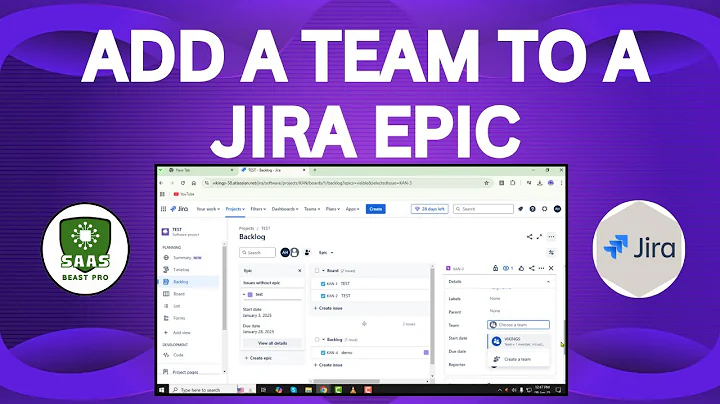Open Projects dropdown menu
Viewport: 720px width, 404px height.
[x=235, y=209]
